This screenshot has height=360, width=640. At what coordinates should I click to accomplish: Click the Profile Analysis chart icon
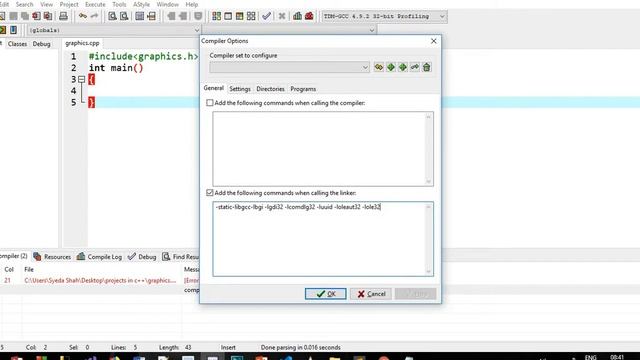[298, 16]
